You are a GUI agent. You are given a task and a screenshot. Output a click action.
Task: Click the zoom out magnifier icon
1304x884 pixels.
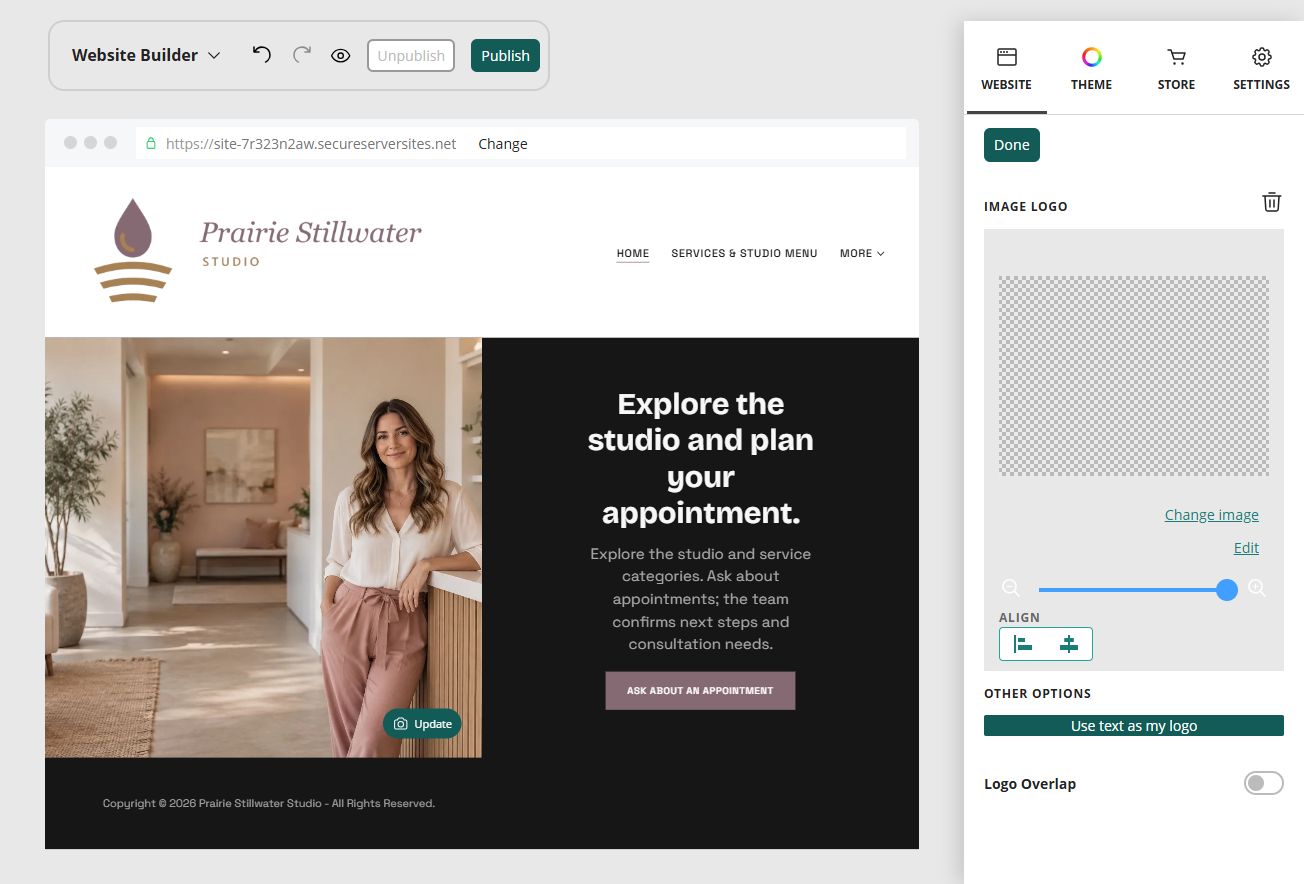(x=1011, y=588)
